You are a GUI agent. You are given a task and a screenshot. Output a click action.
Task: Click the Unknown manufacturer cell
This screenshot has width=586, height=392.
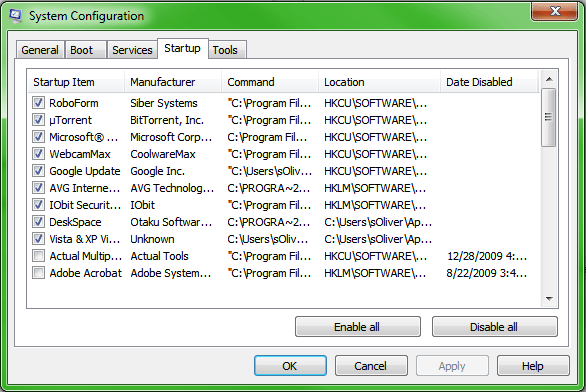point(152,239)
